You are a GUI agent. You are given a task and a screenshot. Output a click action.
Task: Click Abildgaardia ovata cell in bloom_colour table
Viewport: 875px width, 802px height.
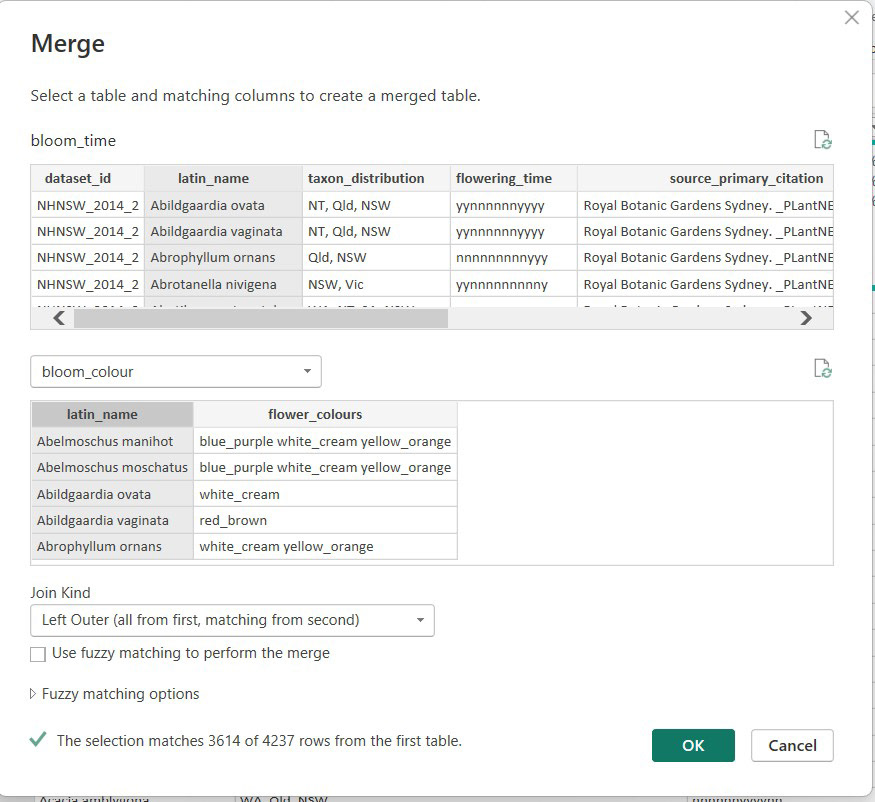(112, 494)
